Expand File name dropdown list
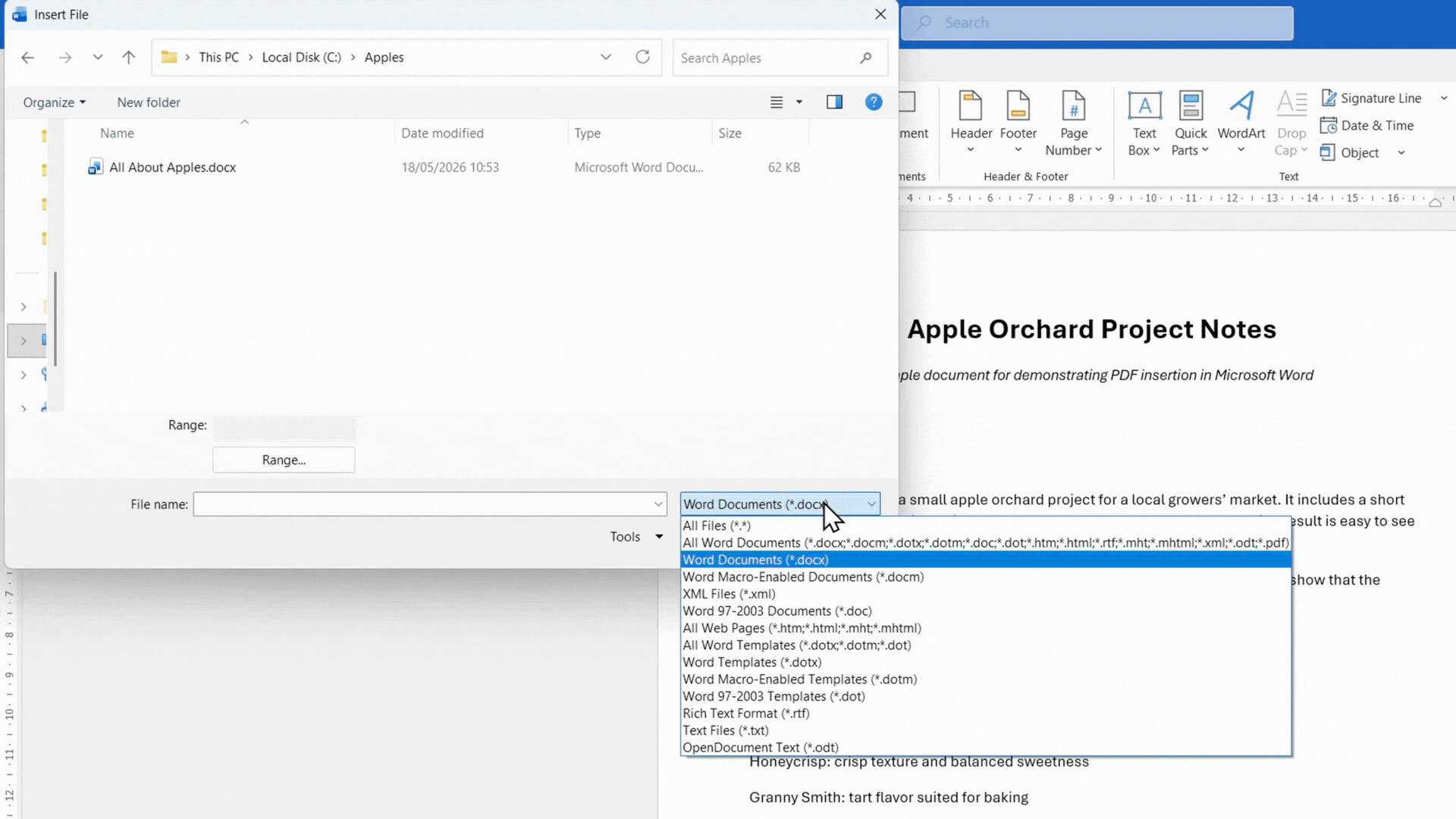Screen dimensions: 1456x819 click(x=658, y=504)
